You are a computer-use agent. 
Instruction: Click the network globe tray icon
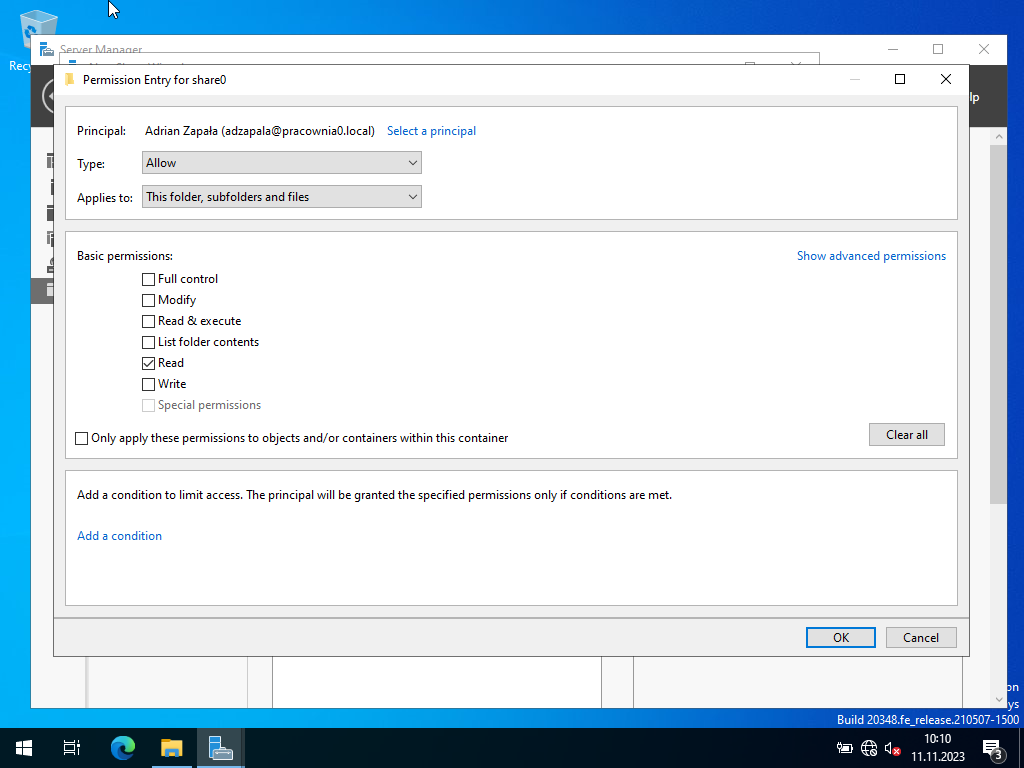[x=868, y=748]
